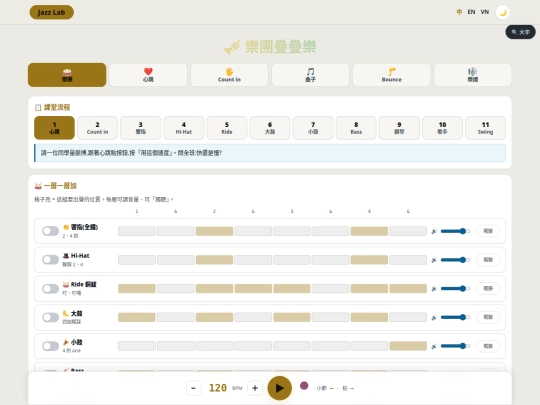Click the highlighted beat 2 cell in the Hi-Hat row
Screen dimensions: 540x405
tap(214, 260)
